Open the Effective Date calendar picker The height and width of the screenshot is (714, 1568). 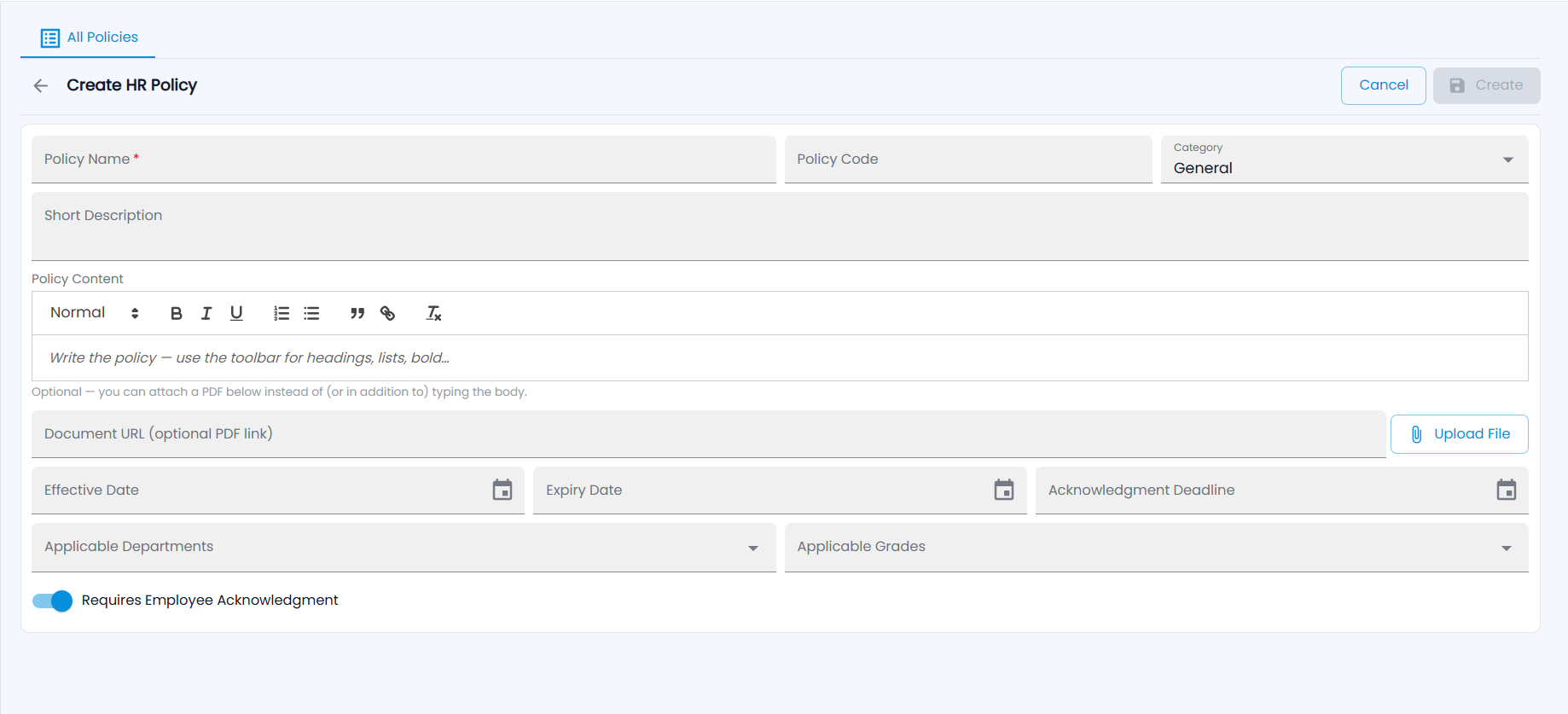502,490
